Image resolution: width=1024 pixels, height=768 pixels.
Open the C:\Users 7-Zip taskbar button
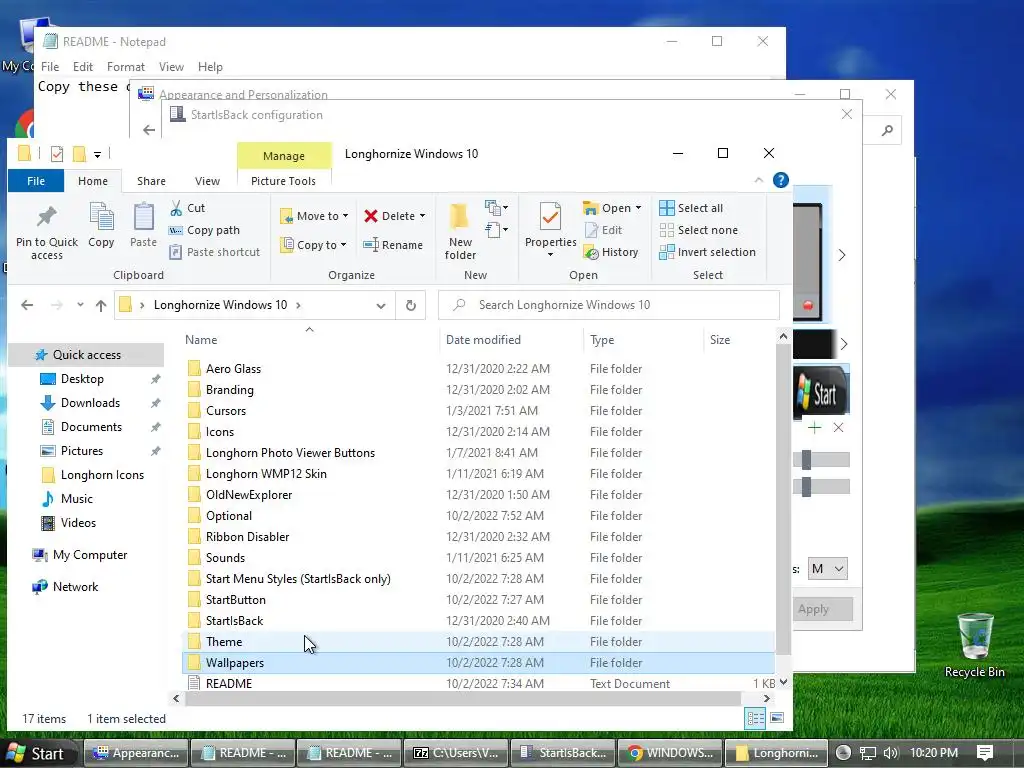click(456, 753)
